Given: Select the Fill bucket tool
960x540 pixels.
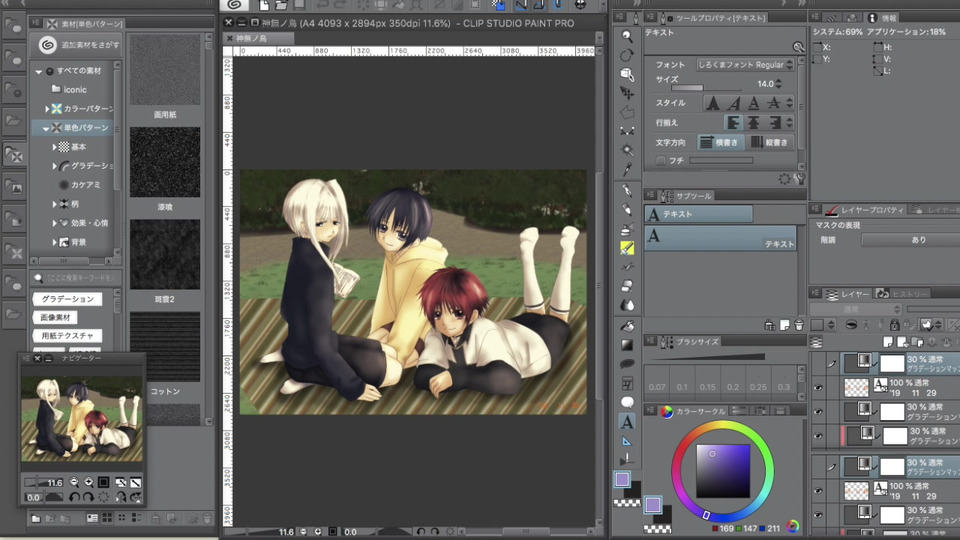Looking at the screenshot, I should (627, 325).
